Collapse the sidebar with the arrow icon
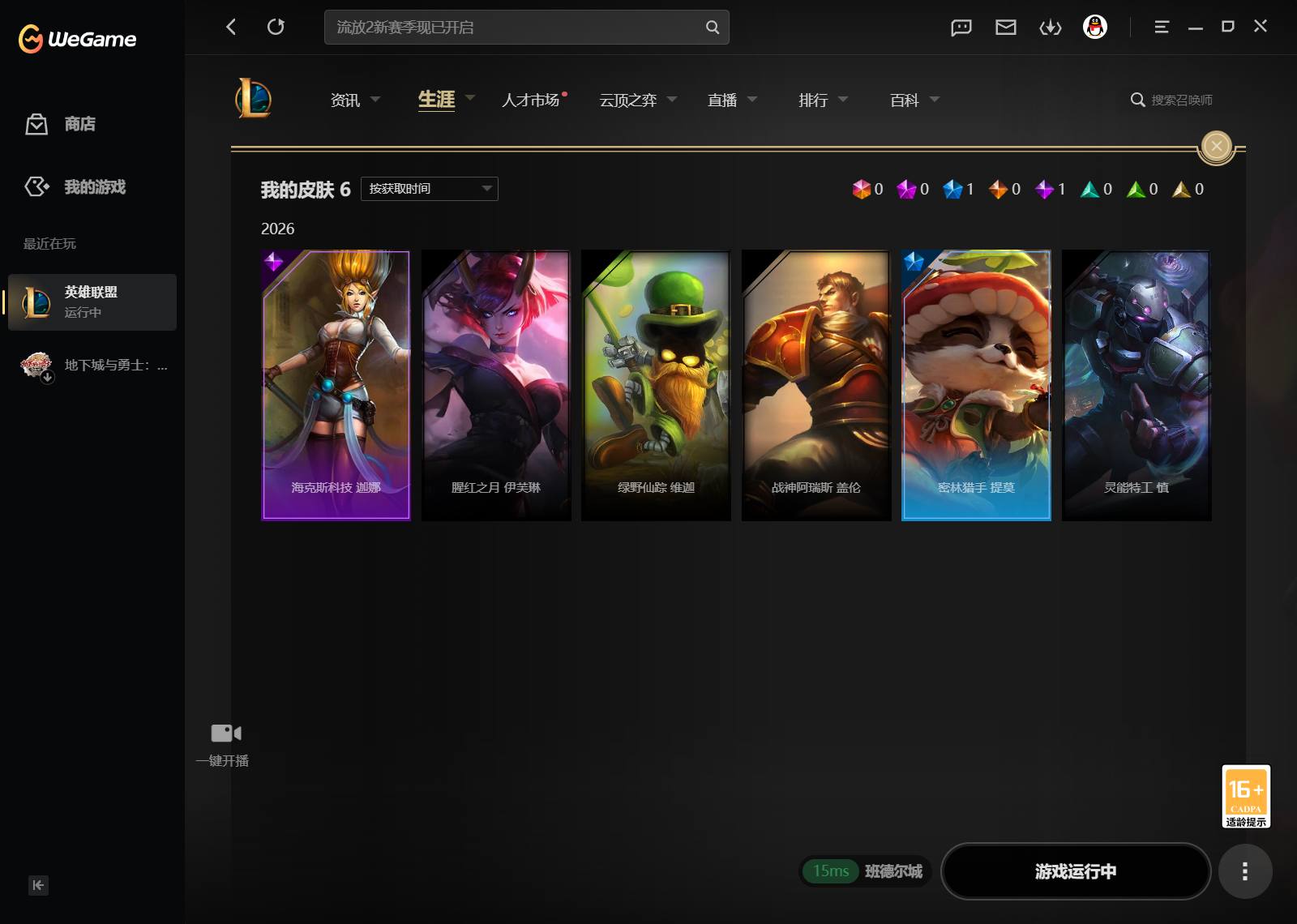Image resolution: width=1297 pixels, height=924 pixels. [38, 885]
